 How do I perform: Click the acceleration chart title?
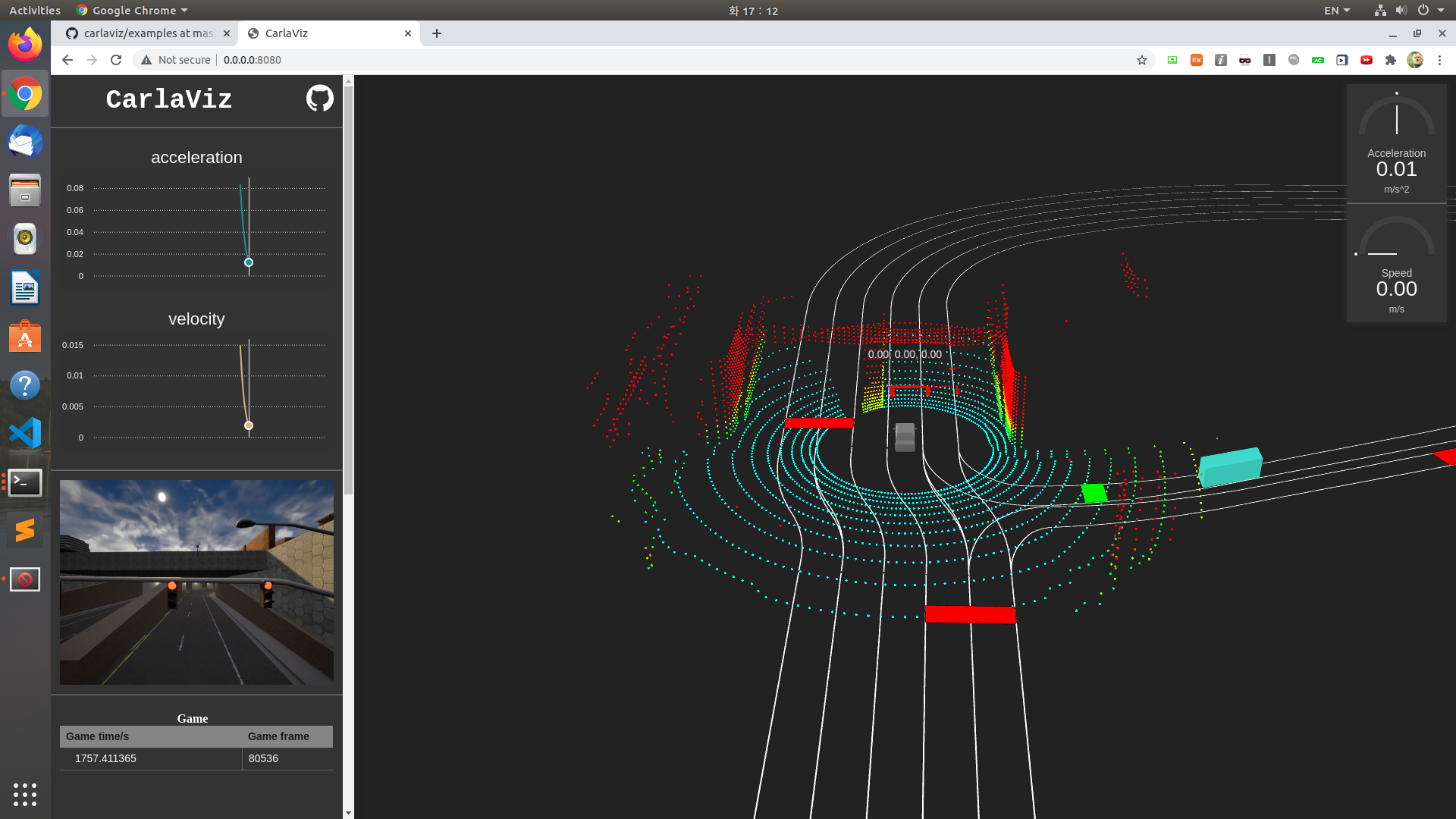196,158
